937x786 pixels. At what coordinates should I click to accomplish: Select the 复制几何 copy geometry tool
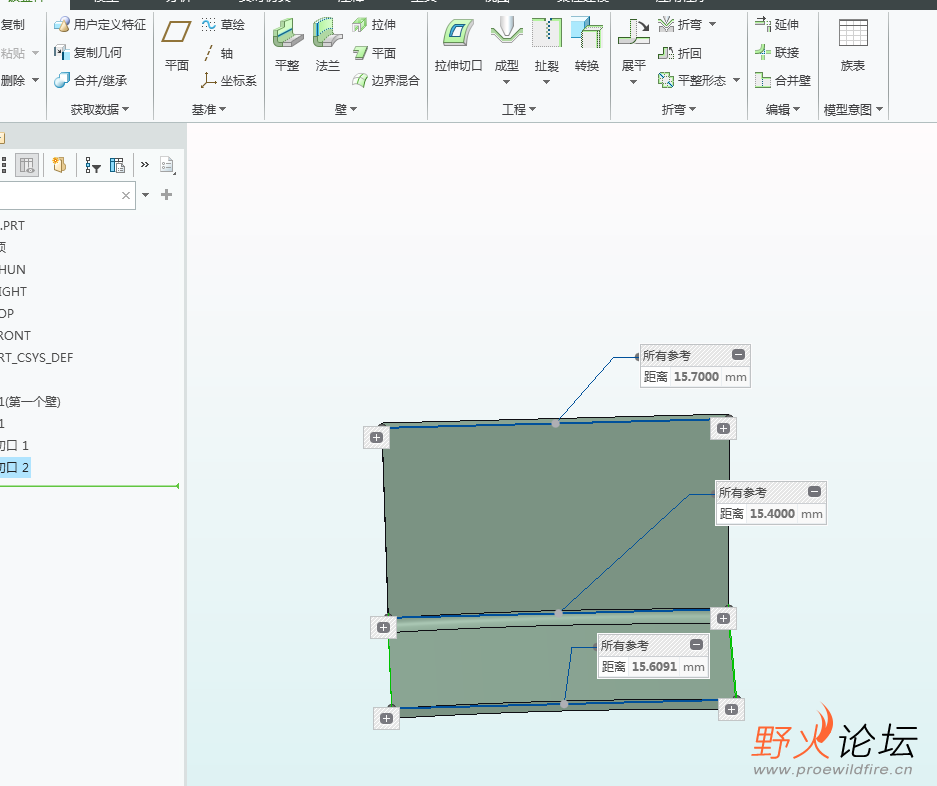coord(88,53)
